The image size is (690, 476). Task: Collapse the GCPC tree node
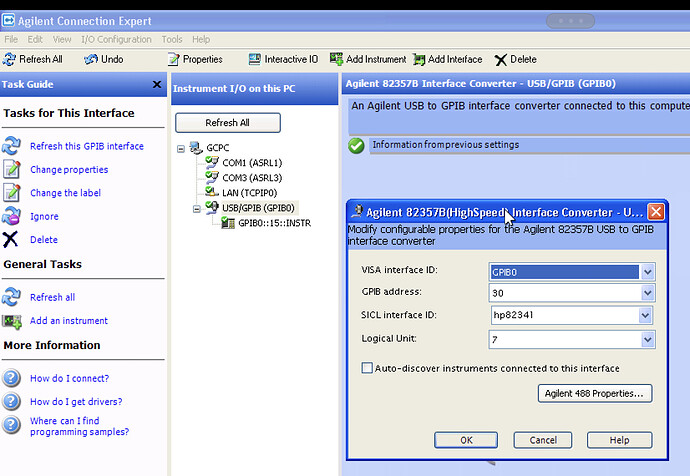pyautogui.click(x=181, y=149)
